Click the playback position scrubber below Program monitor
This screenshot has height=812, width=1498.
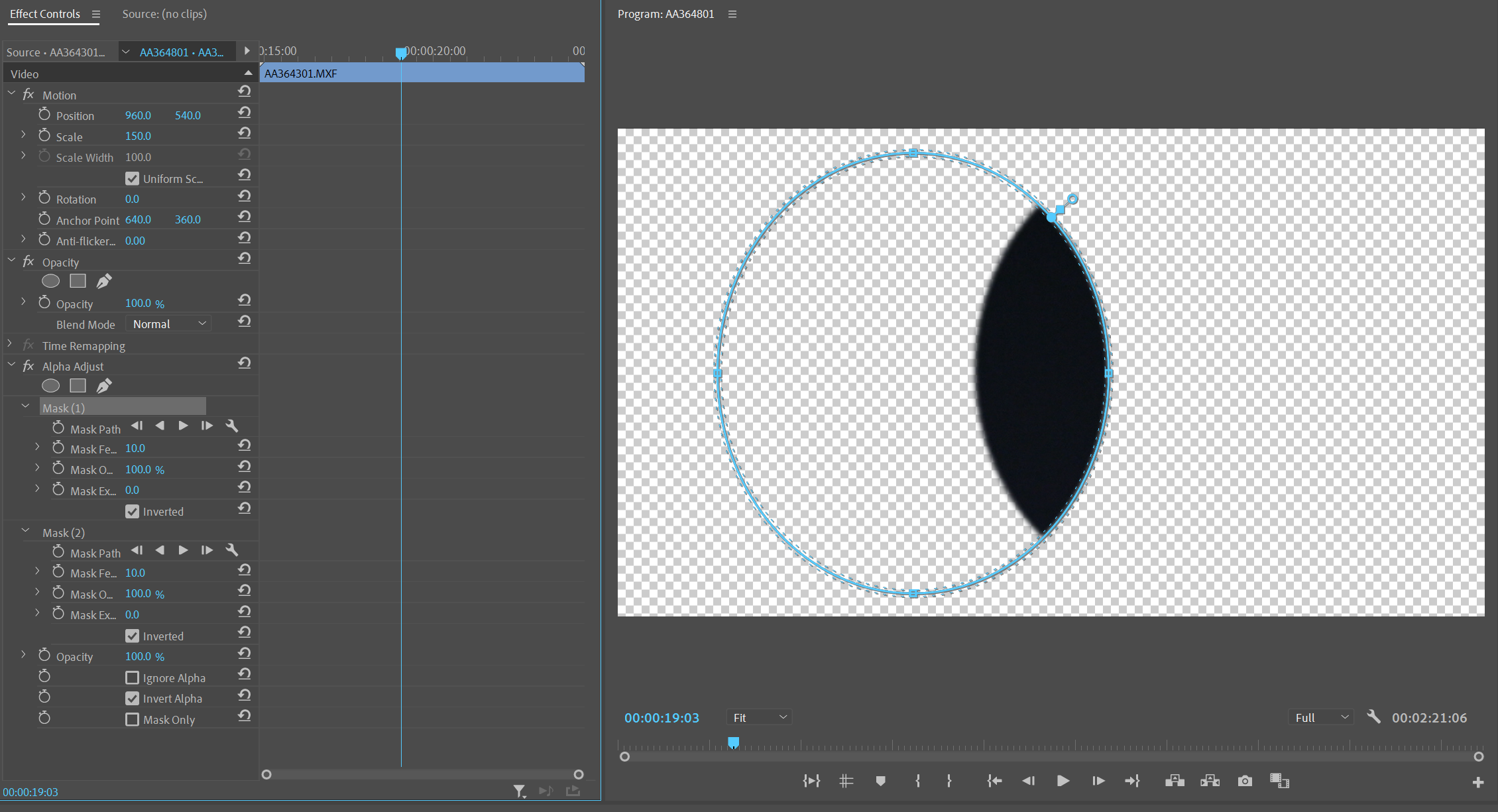pyautogui.click(x=733, y=742)
